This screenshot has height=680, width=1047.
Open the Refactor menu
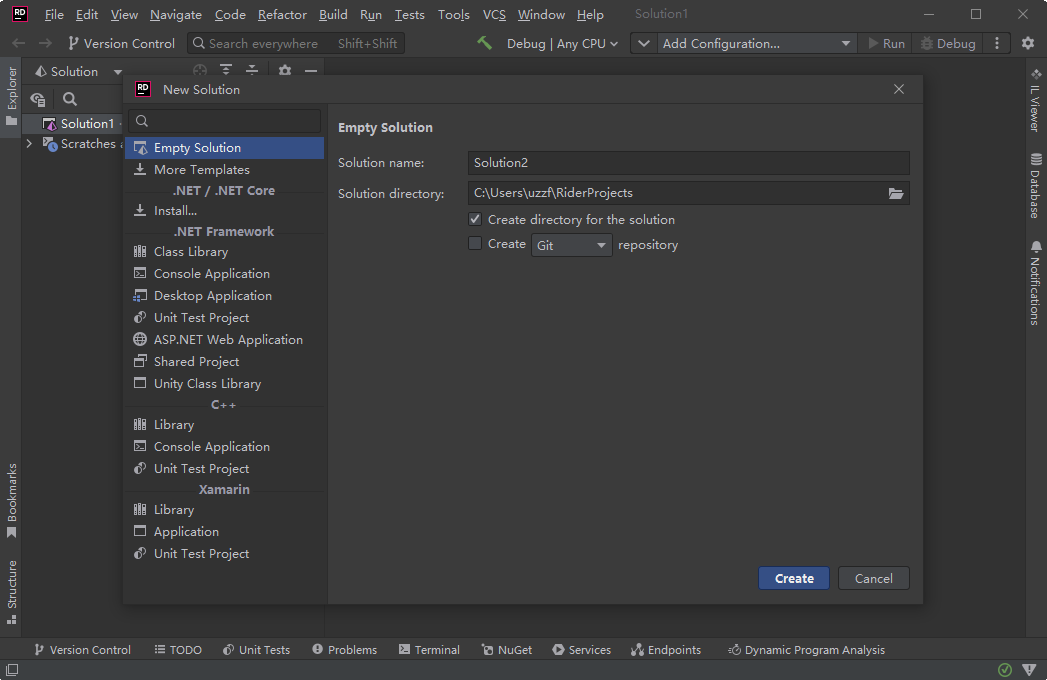pyautogui.click(x=282, y=15)
